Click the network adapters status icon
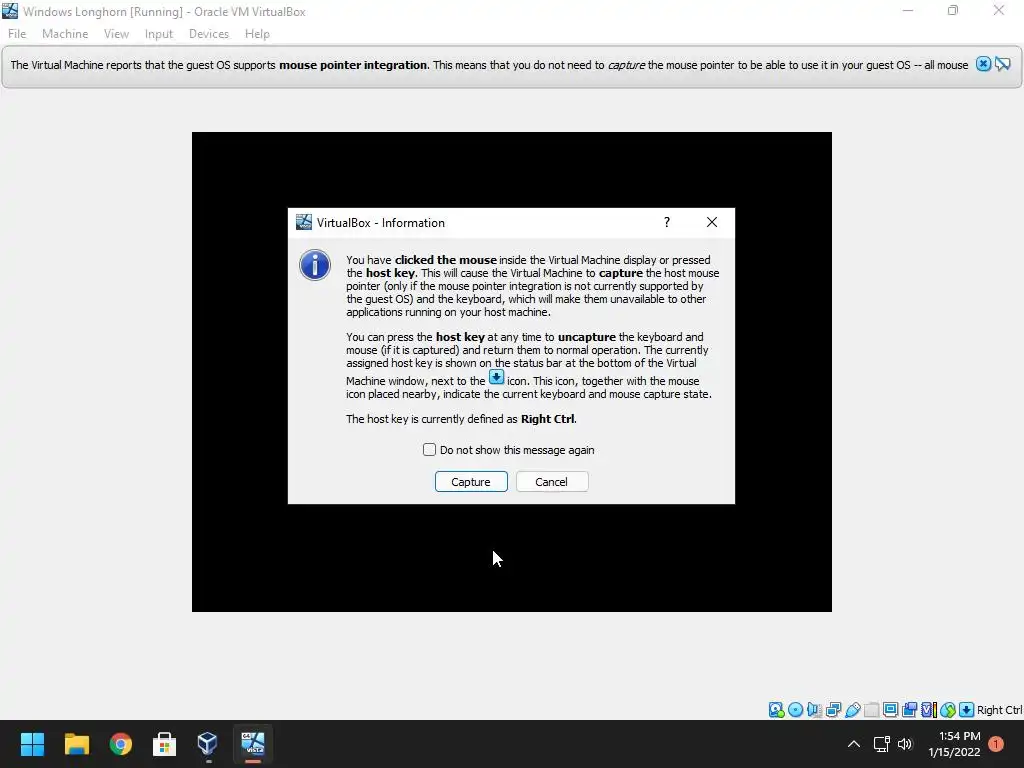 pos(833,710)
